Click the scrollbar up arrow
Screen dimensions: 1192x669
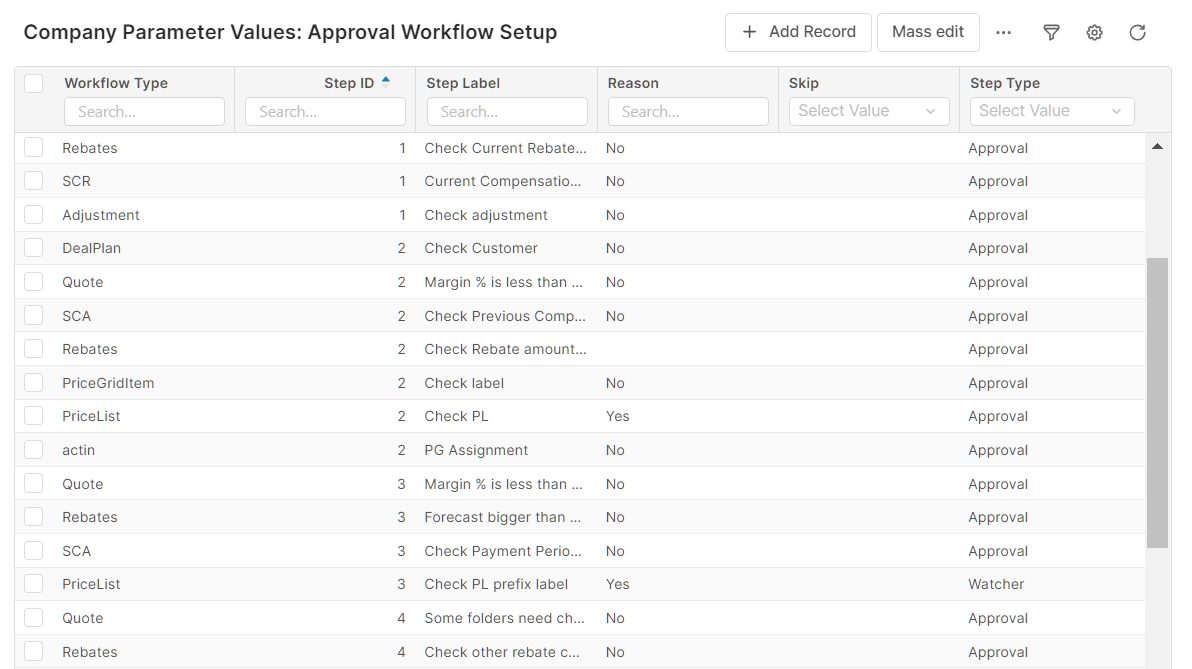[x=1157, y=147]
